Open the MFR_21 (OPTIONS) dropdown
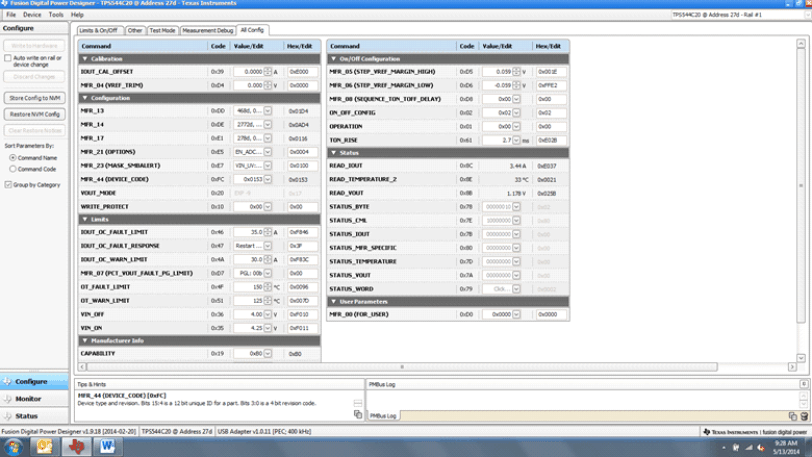This screenshot has width=812, height=457. click(268, 152)
